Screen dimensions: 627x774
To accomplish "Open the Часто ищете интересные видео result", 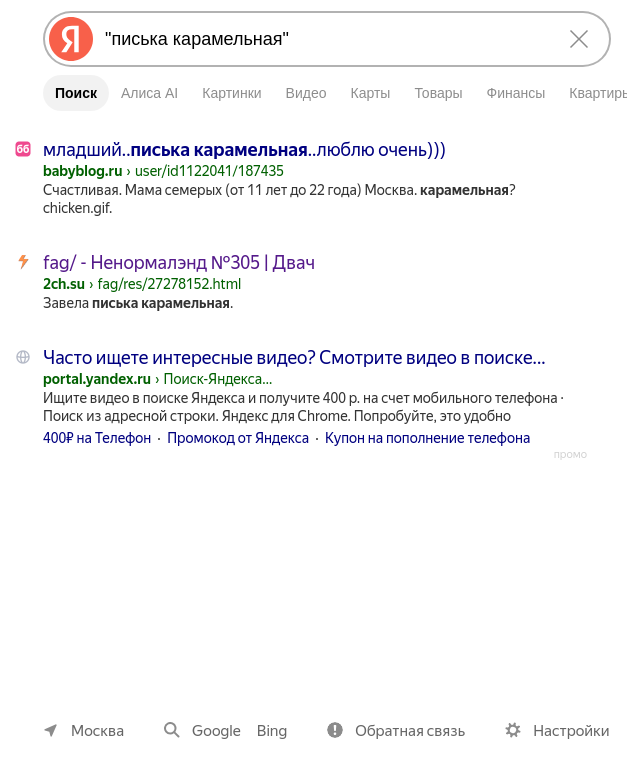I will tap(294, 357).
